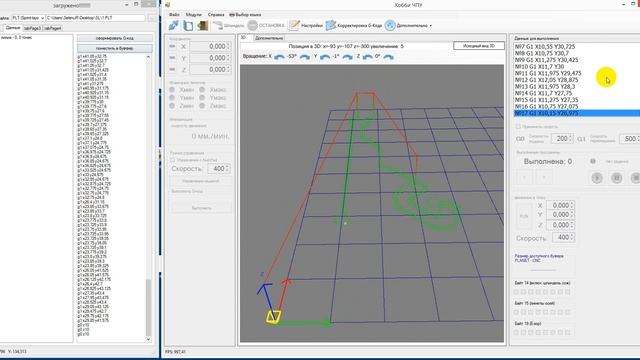Select highlighted N17 G-code line

click(576, 113)
